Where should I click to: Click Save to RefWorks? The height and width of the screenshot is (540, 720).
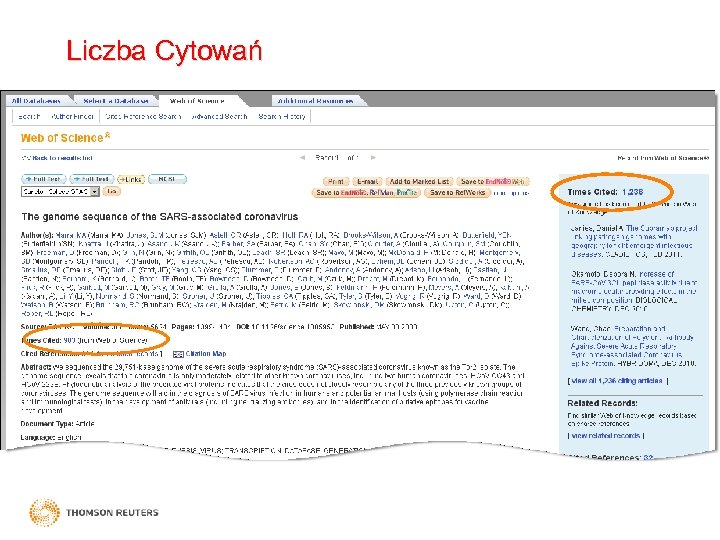[457, 192]
